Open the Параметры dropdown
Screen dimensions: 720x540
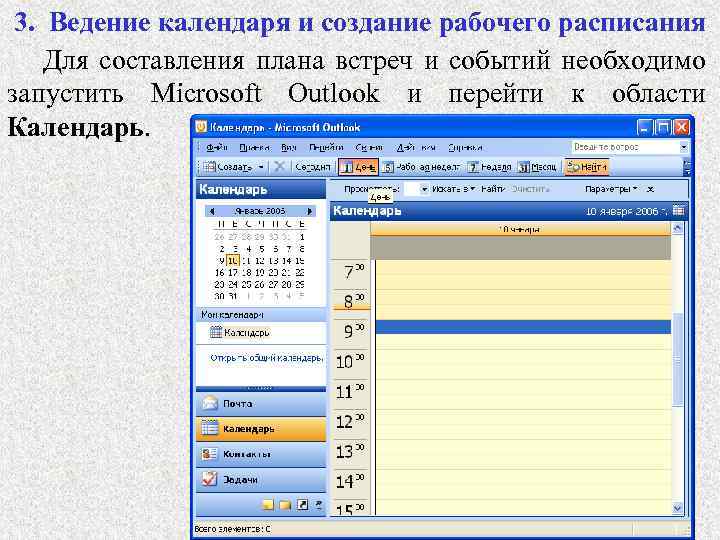[611, 189]
